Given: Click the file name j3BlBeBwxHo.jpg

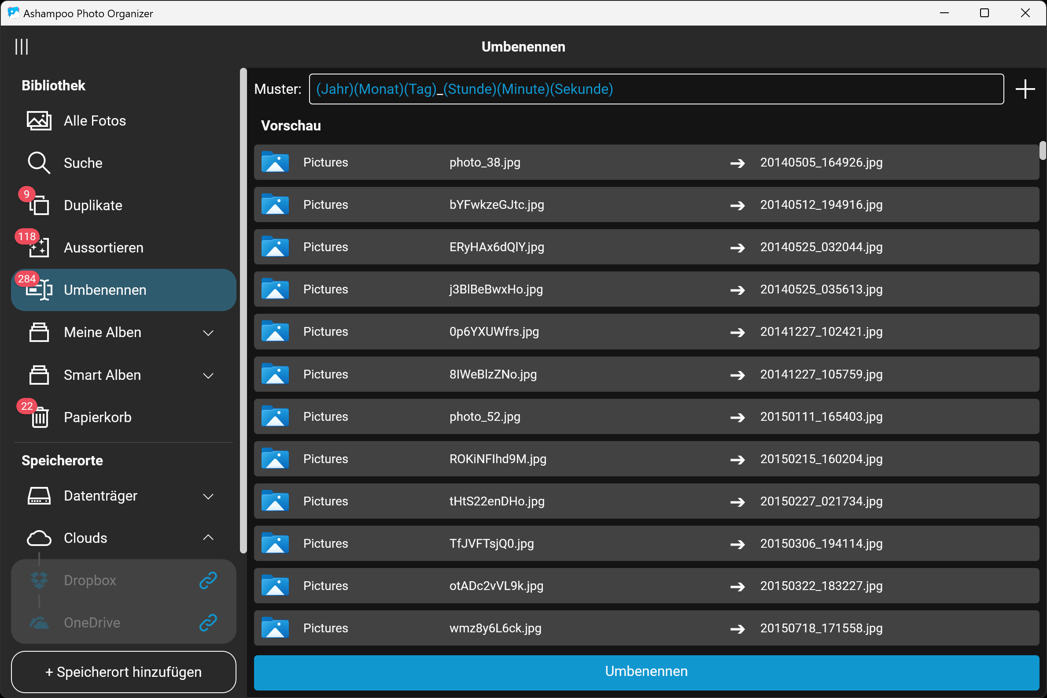Looking at the screenshot, I should pyautogui.click(x=496, y=289).
